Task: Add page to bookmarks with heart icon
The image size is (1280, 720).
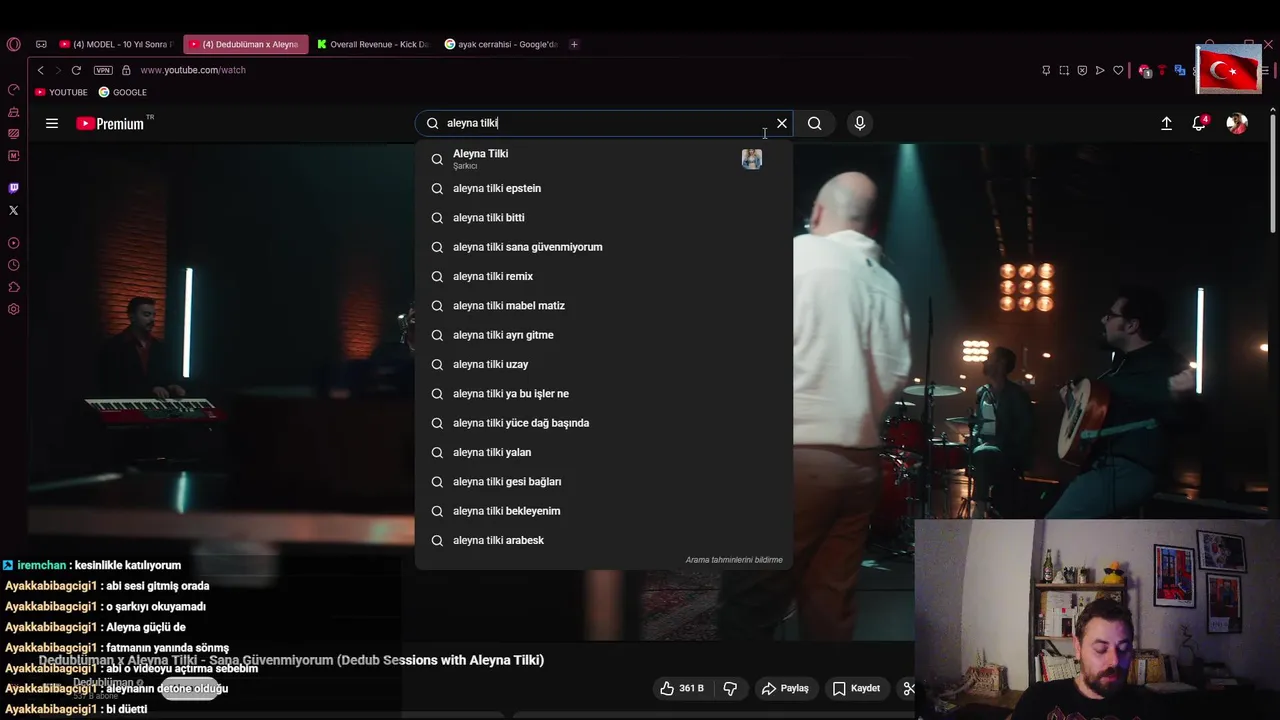Action: tap(1118, 70)
